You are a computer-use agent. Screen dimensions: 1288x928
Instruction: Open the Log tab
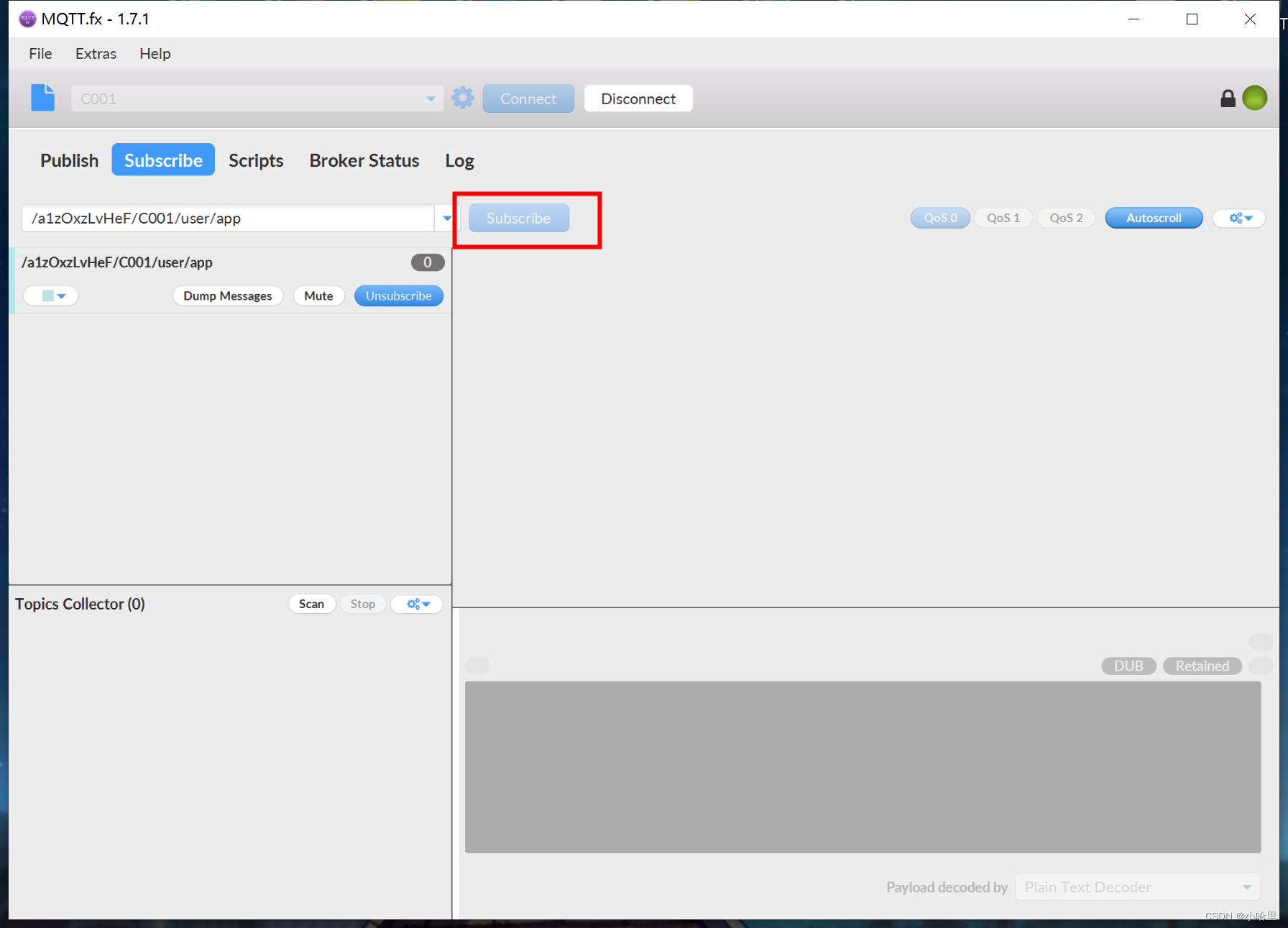point(459,160)
